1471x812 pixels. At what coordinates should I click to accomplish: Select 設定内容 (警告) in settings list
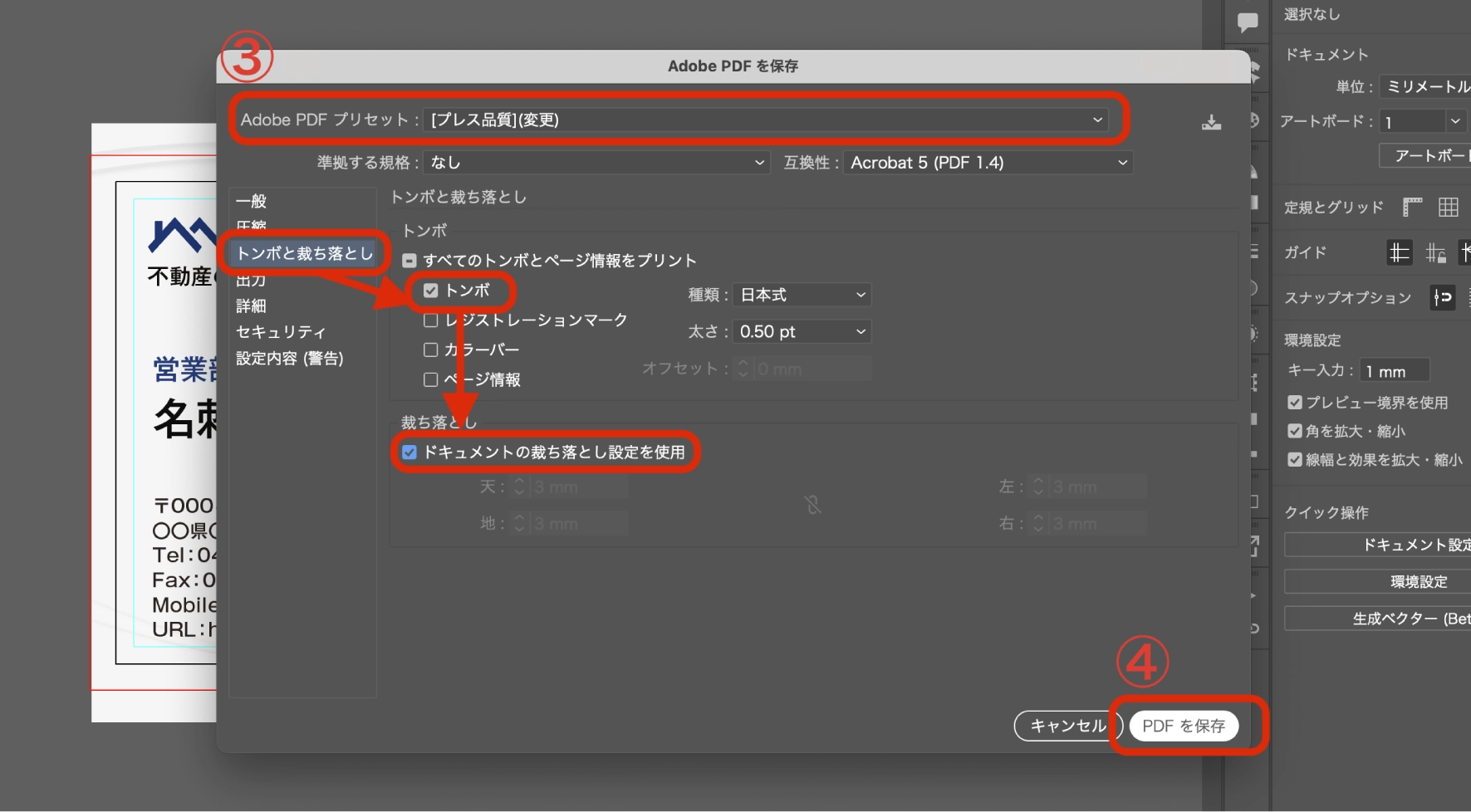tap(289, 359)
